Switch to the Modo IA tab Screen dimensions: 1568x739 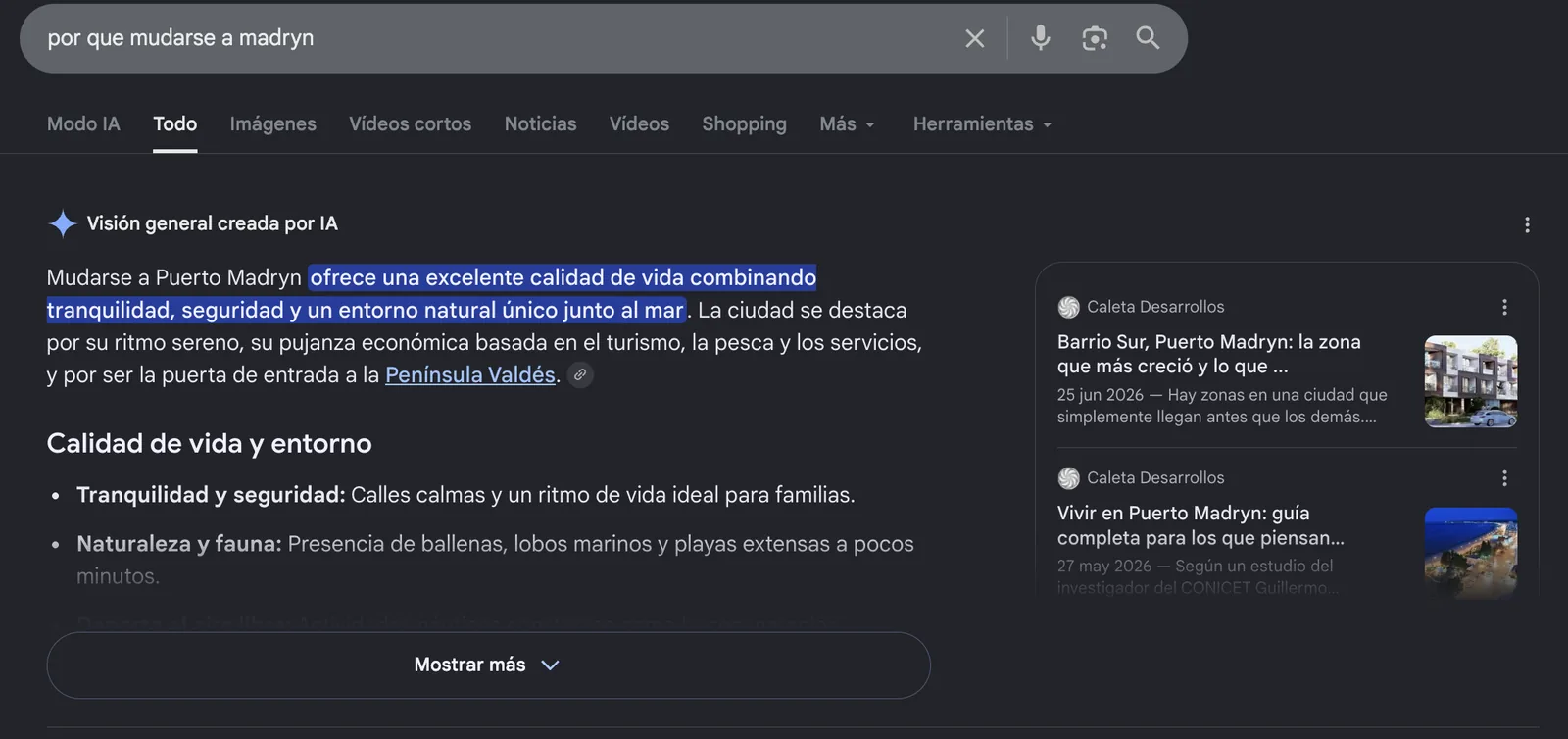83,124
